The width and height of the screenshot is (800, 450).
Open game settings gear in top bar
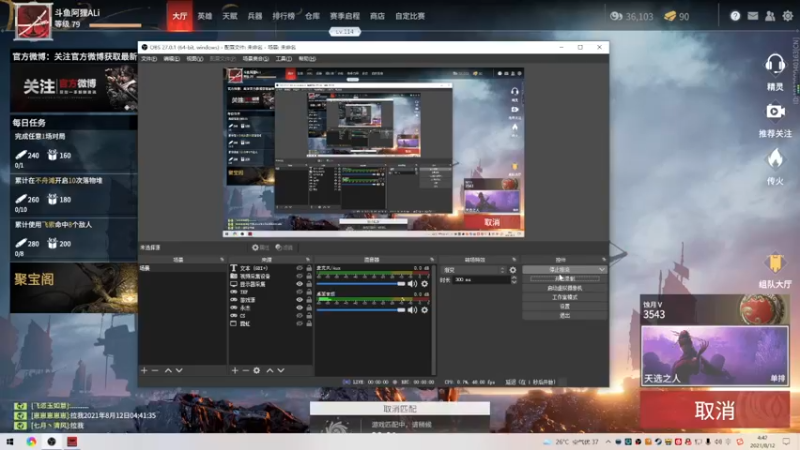pyautogui.click(x=788, y=16)
